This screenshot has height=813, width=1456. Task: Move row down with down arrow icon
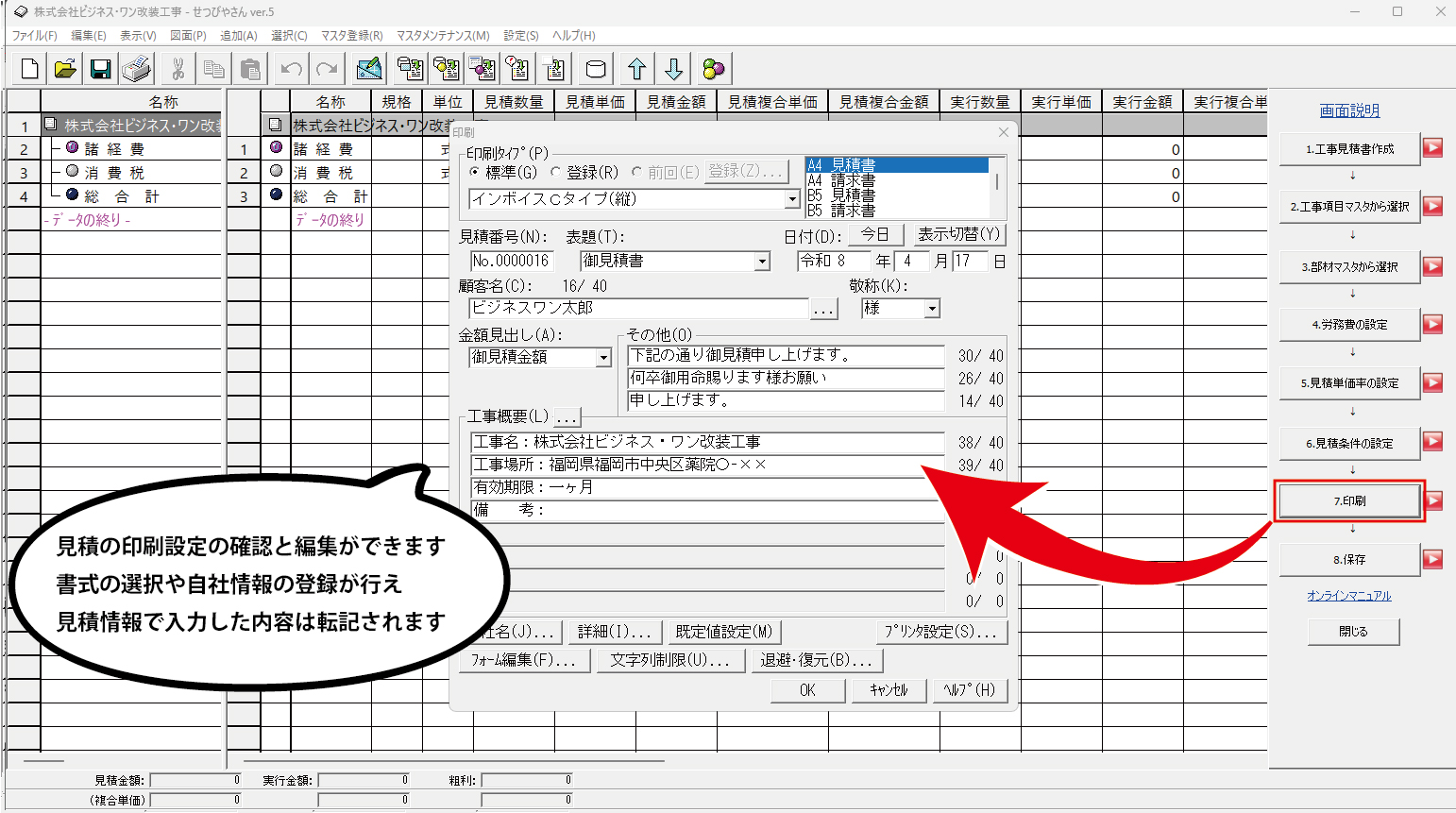[673, 69]
